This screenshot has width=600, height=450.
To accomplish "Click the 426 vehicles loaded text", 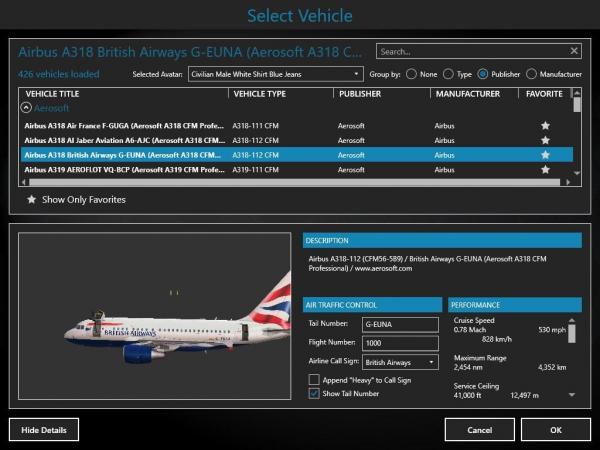I will [59, 74].
